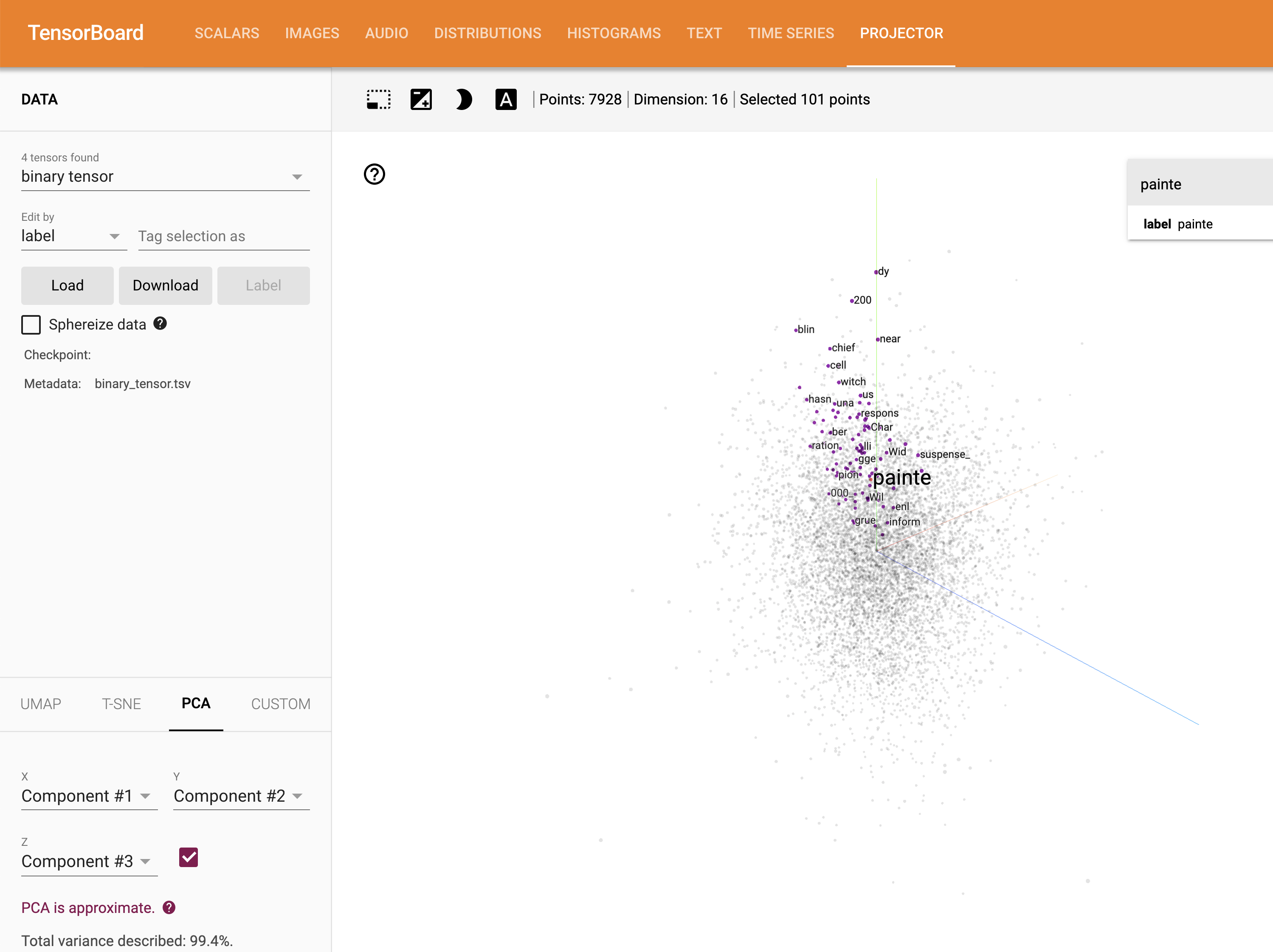
Task: Open Edit by label dropdown
Action: [73, 236]
